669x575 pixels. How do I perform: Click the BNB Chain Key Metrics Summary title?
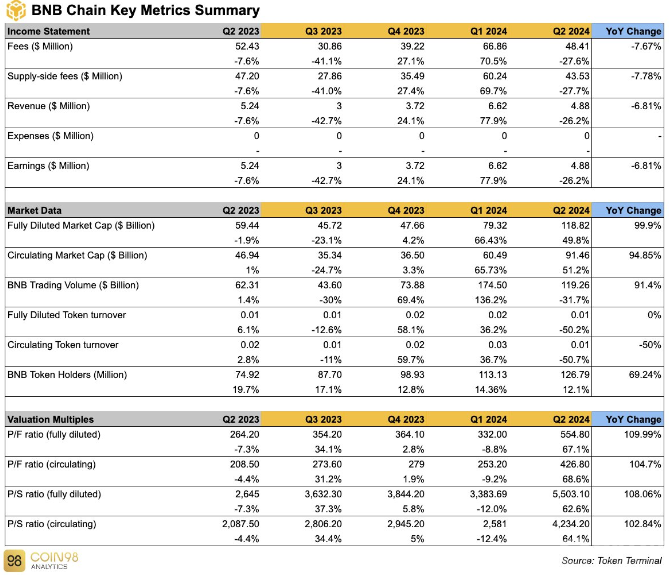[x=145, y=10]
